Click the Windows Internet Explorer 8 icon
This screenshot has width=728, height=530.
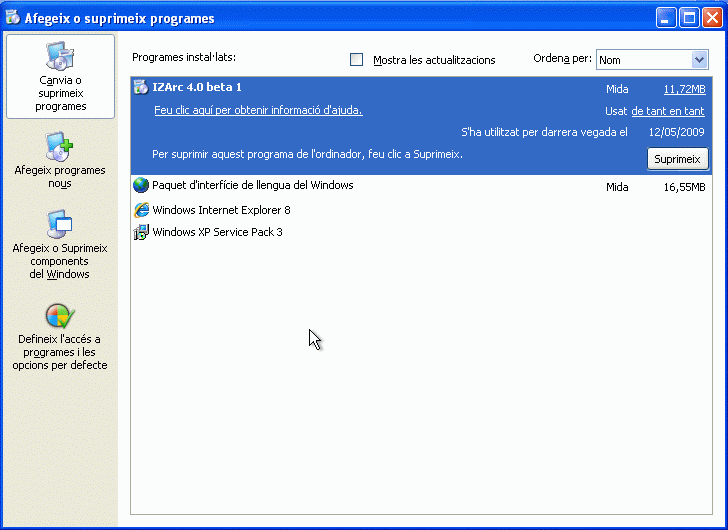tap(141, 210)
